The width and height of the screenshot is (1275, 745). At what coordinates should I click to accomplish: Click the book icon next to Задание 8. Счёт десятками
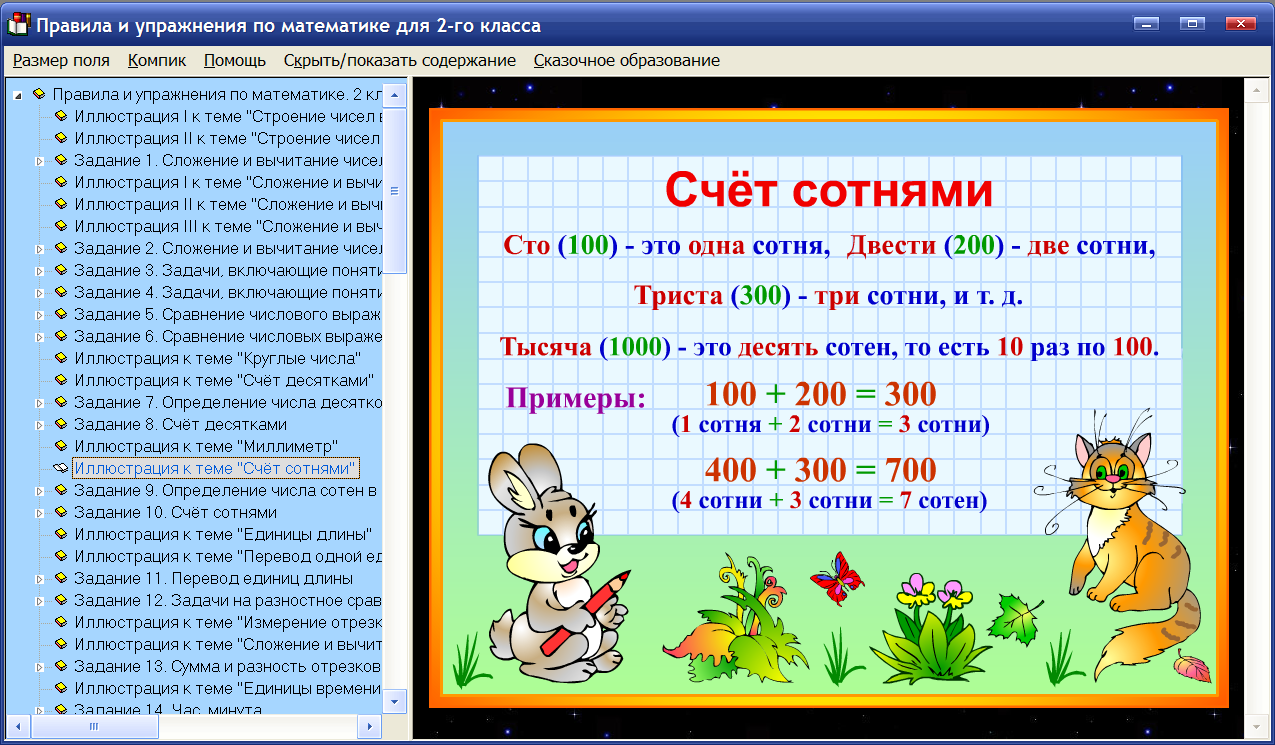coord(63,423)
